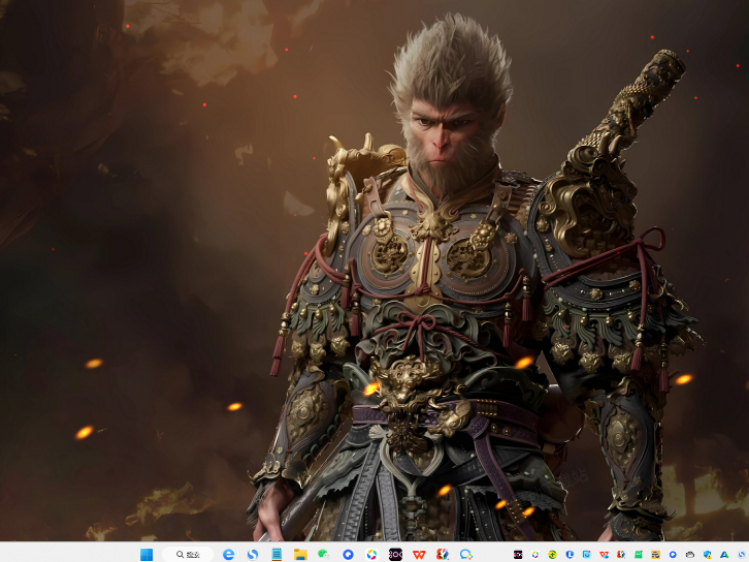Open the colorful pinwheel app in taskbar center
The width and height of the screenshot is (749, 562).
click(x=372, y=554)
